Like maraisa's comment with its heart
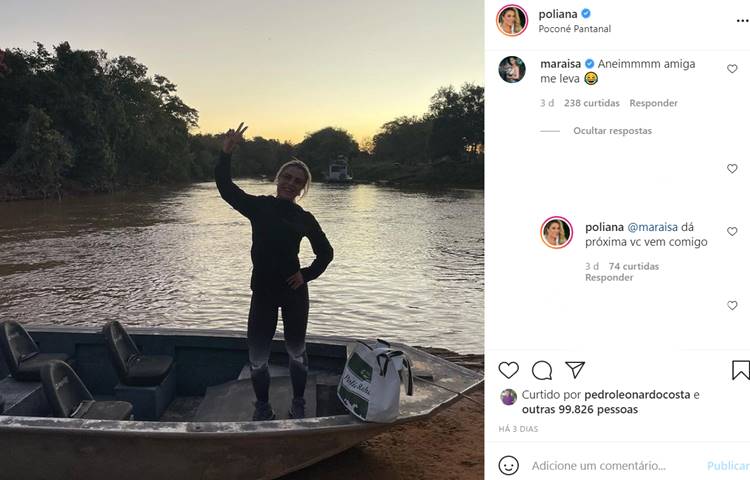This screenshot has height=480, width=750. 732,69
